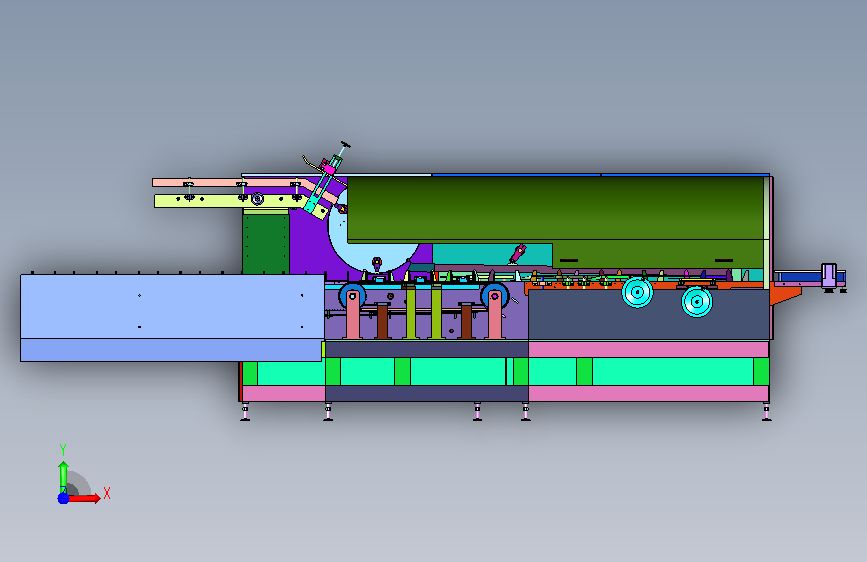Image resolution: width=867 pixels, height=562 pixels.
Task: Select the left pink support pillar
Action: pyautogui.click(x=353, y=315)
